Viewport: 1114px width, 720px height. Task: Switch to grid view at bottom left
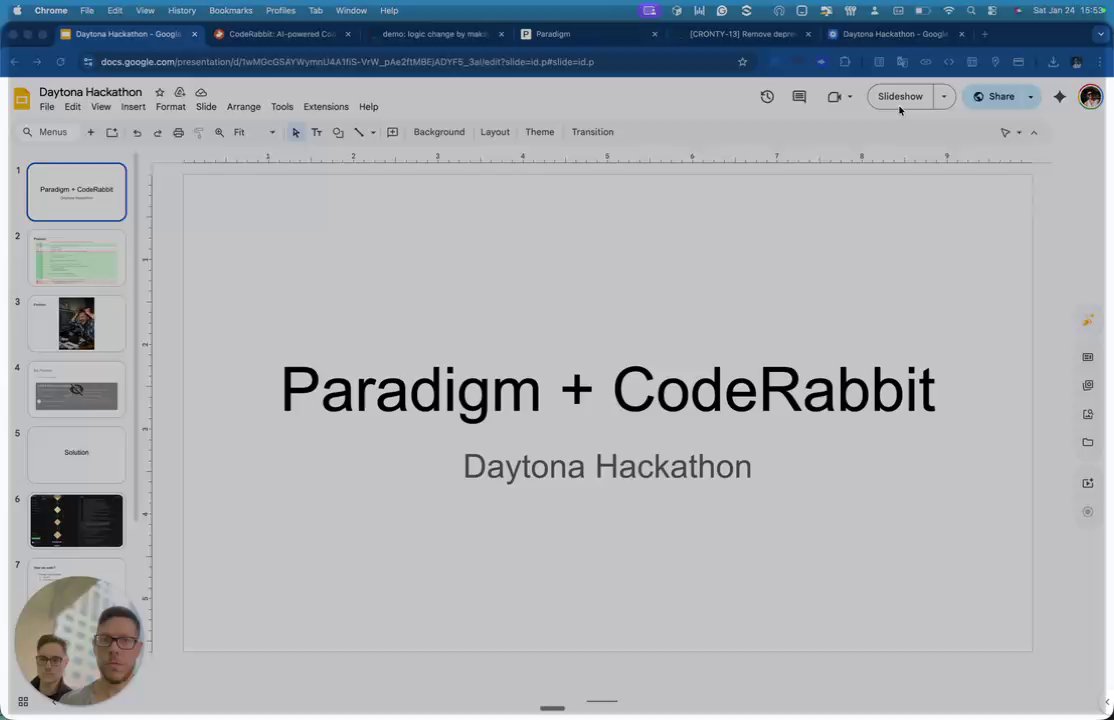pos(23,702)
